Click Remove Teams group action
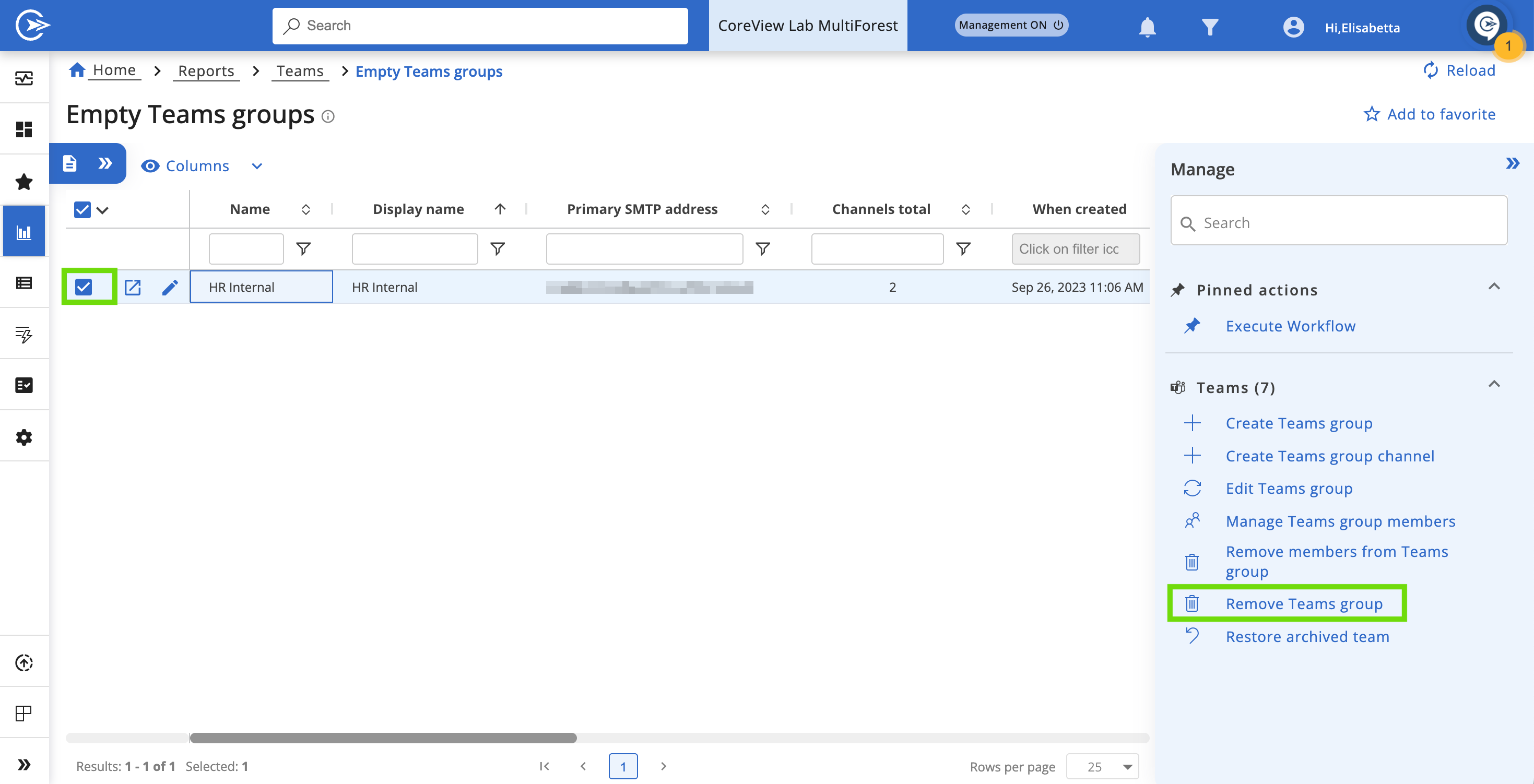 (1304, 603)
